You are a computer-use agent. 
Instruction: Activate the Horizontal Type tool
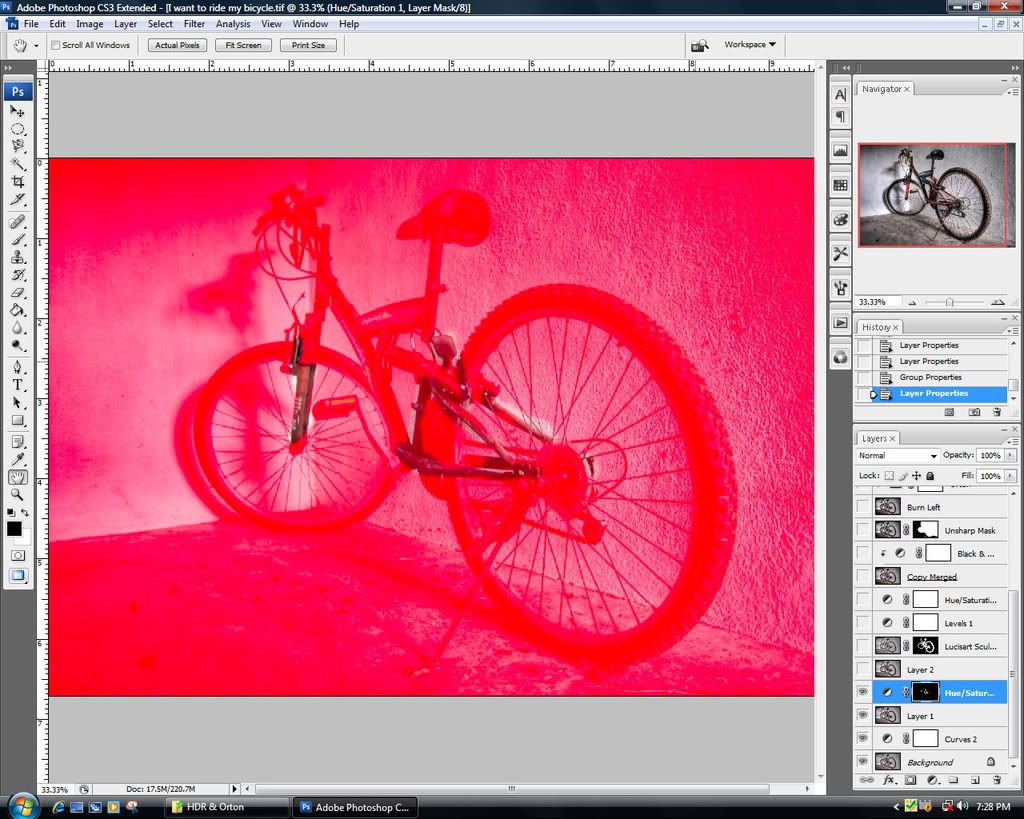pyautogui.click(x=18, y=385)
